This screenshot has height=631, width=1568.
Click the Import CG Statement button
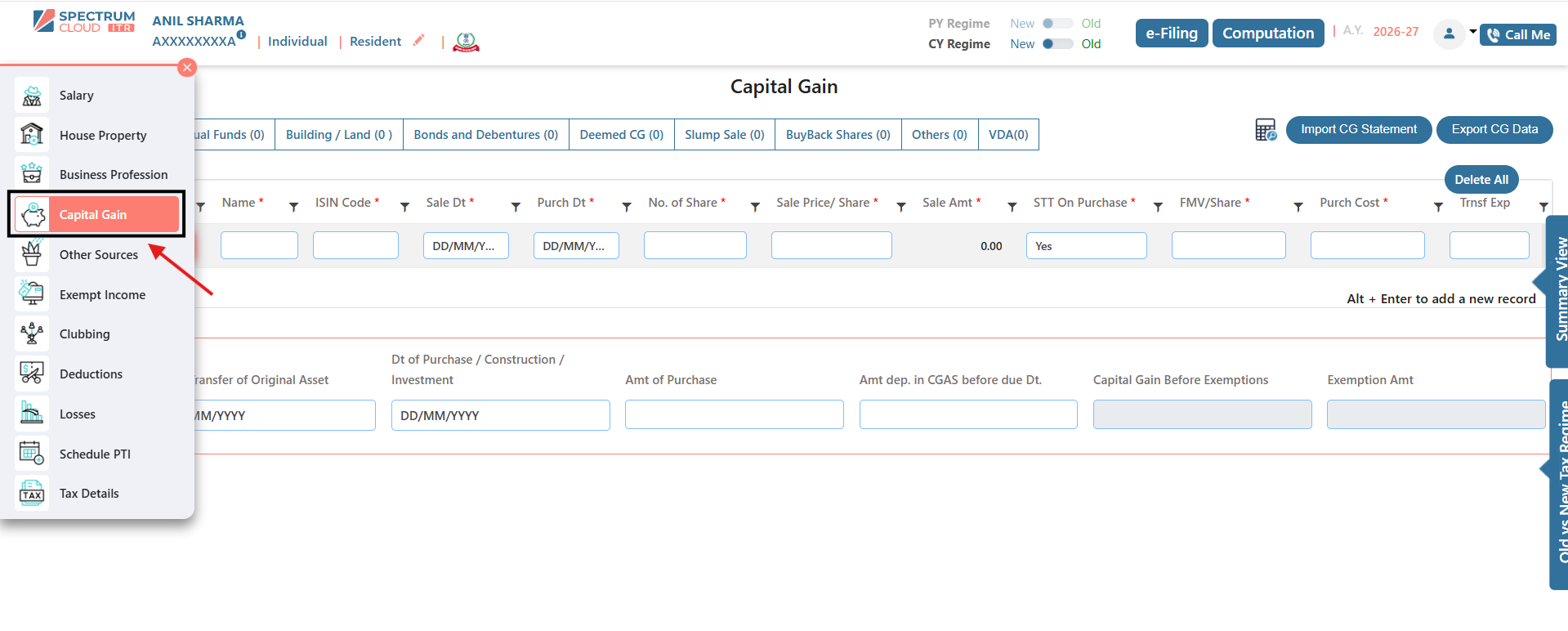tap(1358, 129)
